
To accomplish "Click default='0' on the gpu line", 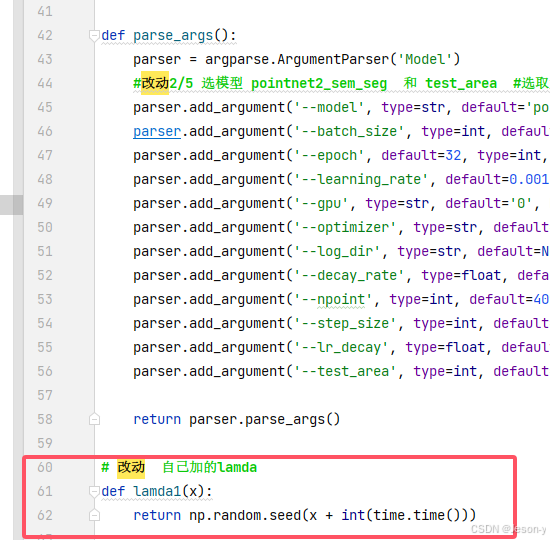I will [489, 204].
